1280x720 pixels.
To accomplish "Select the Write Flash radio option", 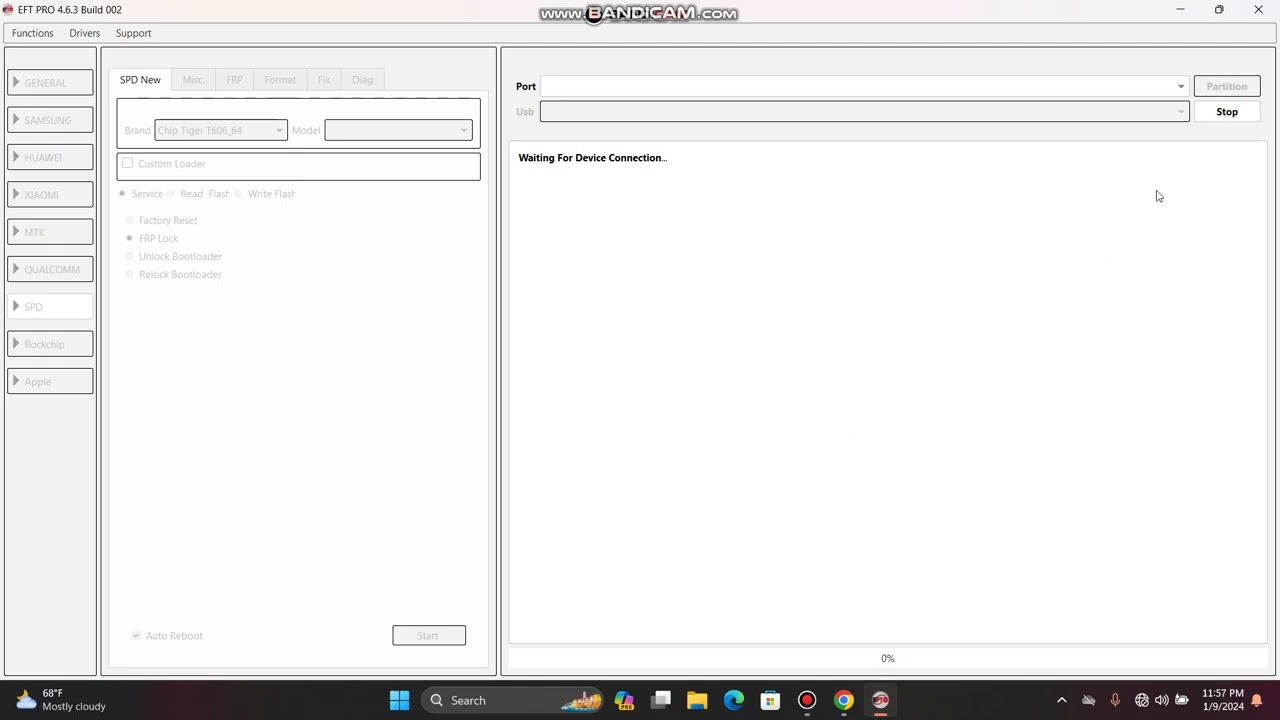I will [238, 193].
